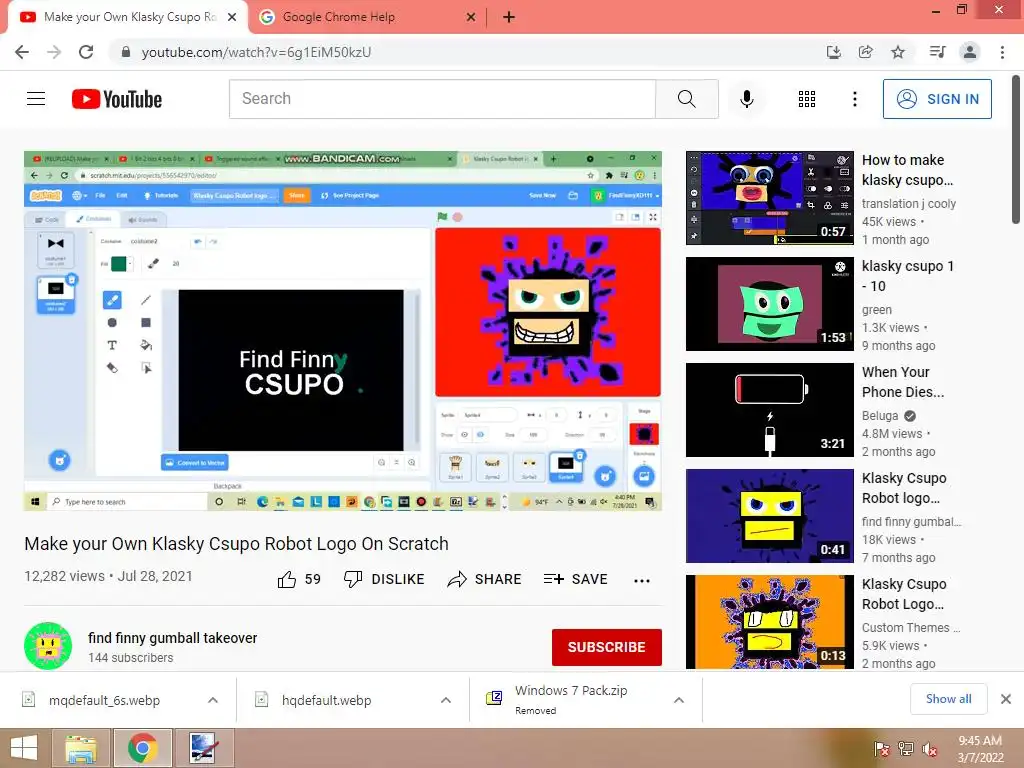Open File Explorer from the taskbar
The image size is (1024, 768).
click(x=81, y=748)
